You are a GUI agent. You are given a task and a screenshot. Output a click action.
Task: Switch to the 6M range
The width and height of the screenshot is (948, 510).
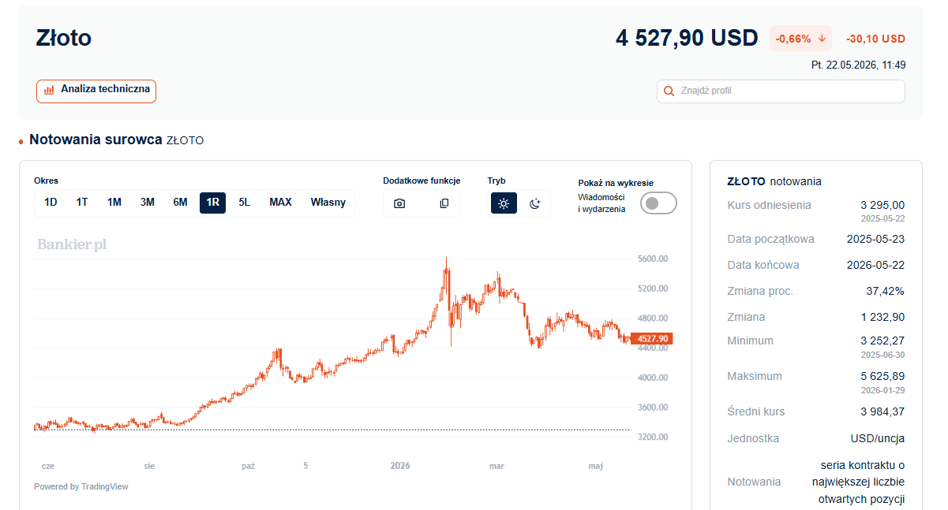pos(180,202)
